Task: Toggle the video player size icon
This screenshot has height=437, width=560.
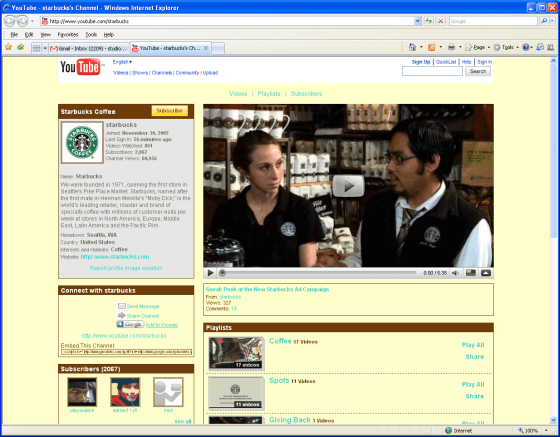Action: point(471,273)
